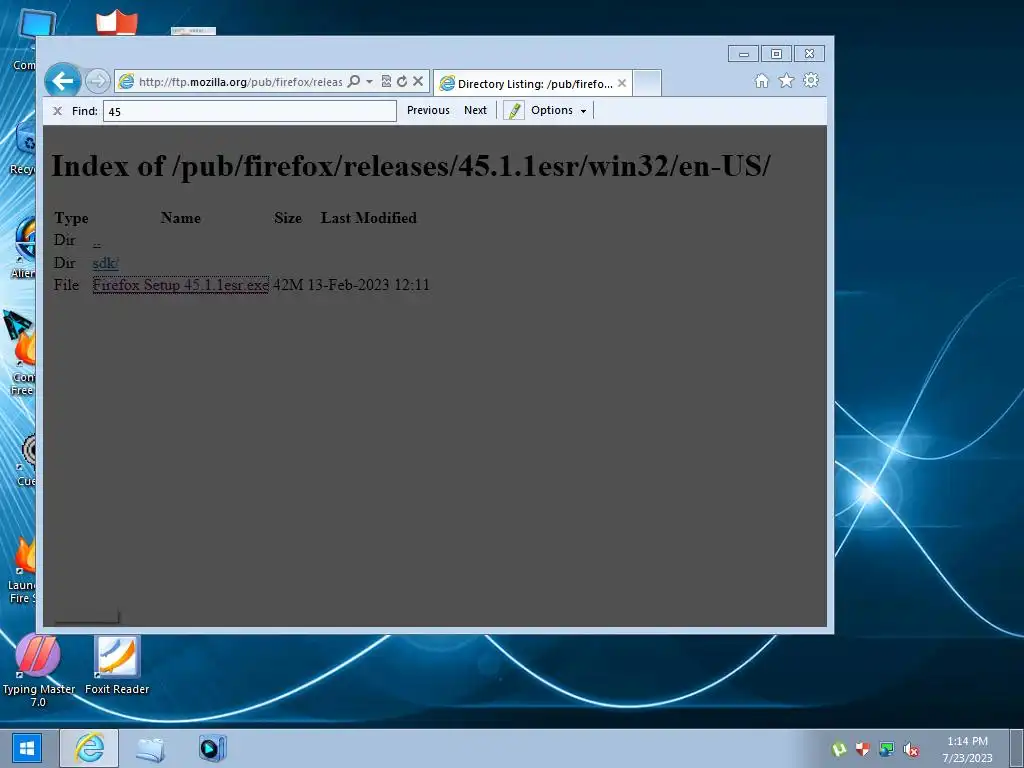Click the 'Index of /pub/firefox/releases' page heading

click(x=411, y=166)
